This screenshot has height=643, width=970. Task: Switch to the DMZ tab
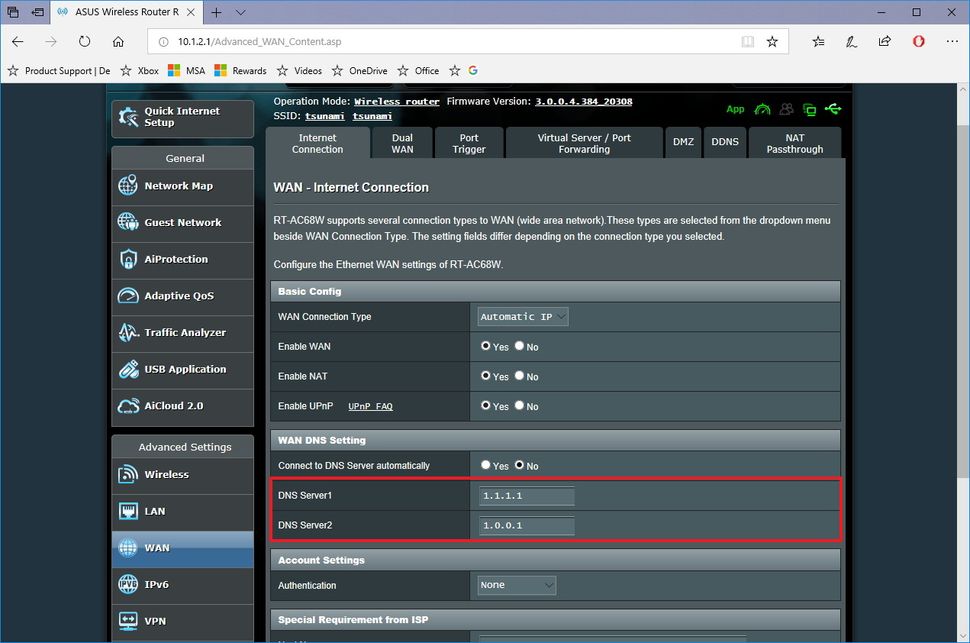coord(683,142)
